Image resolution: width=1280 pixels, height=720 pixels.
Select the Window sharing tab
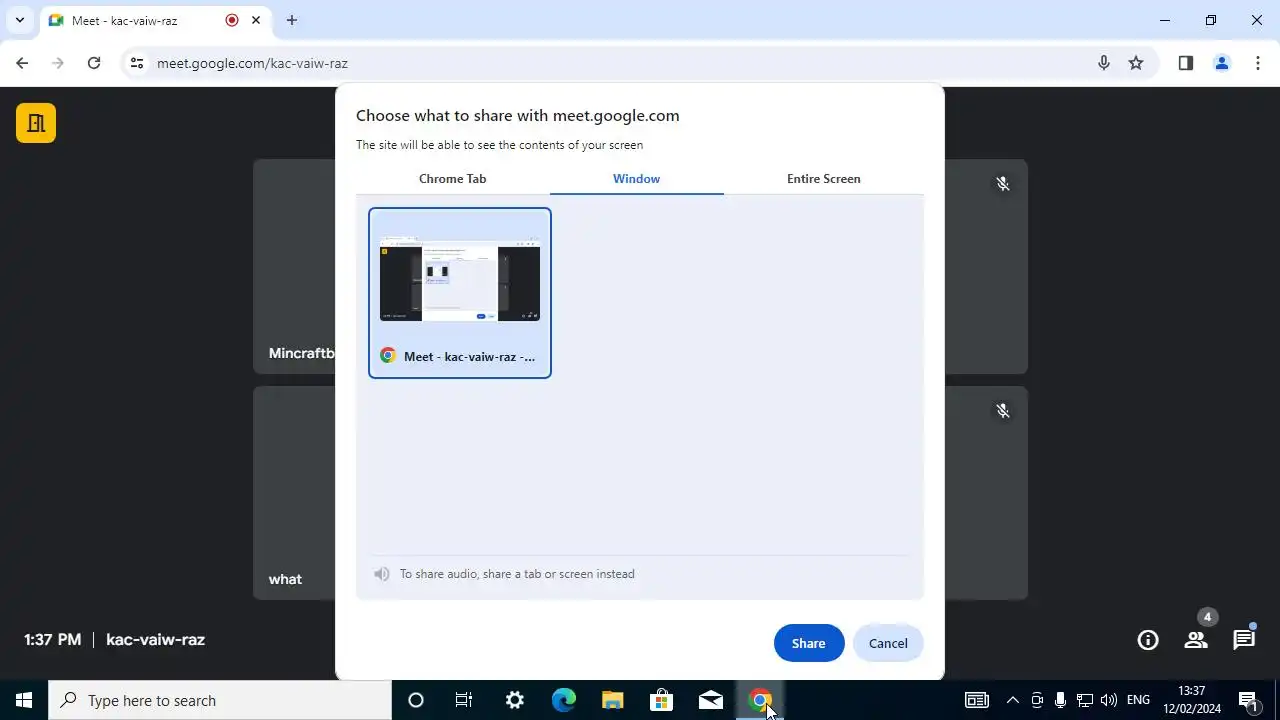point(636,179)
